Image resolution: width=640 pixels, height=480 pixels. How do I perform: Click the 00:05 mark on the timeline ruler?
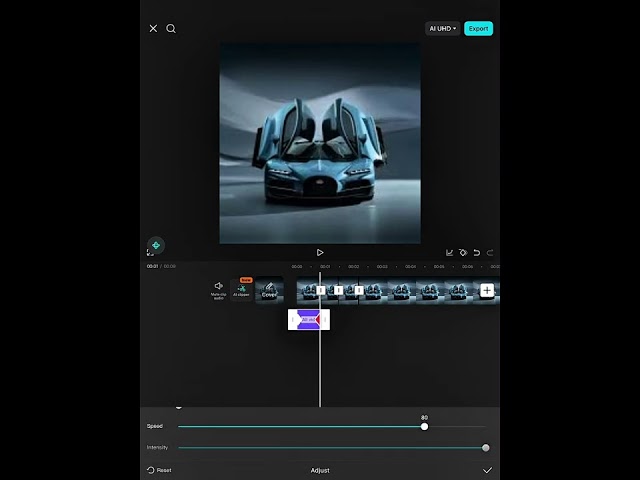[439, 267]
